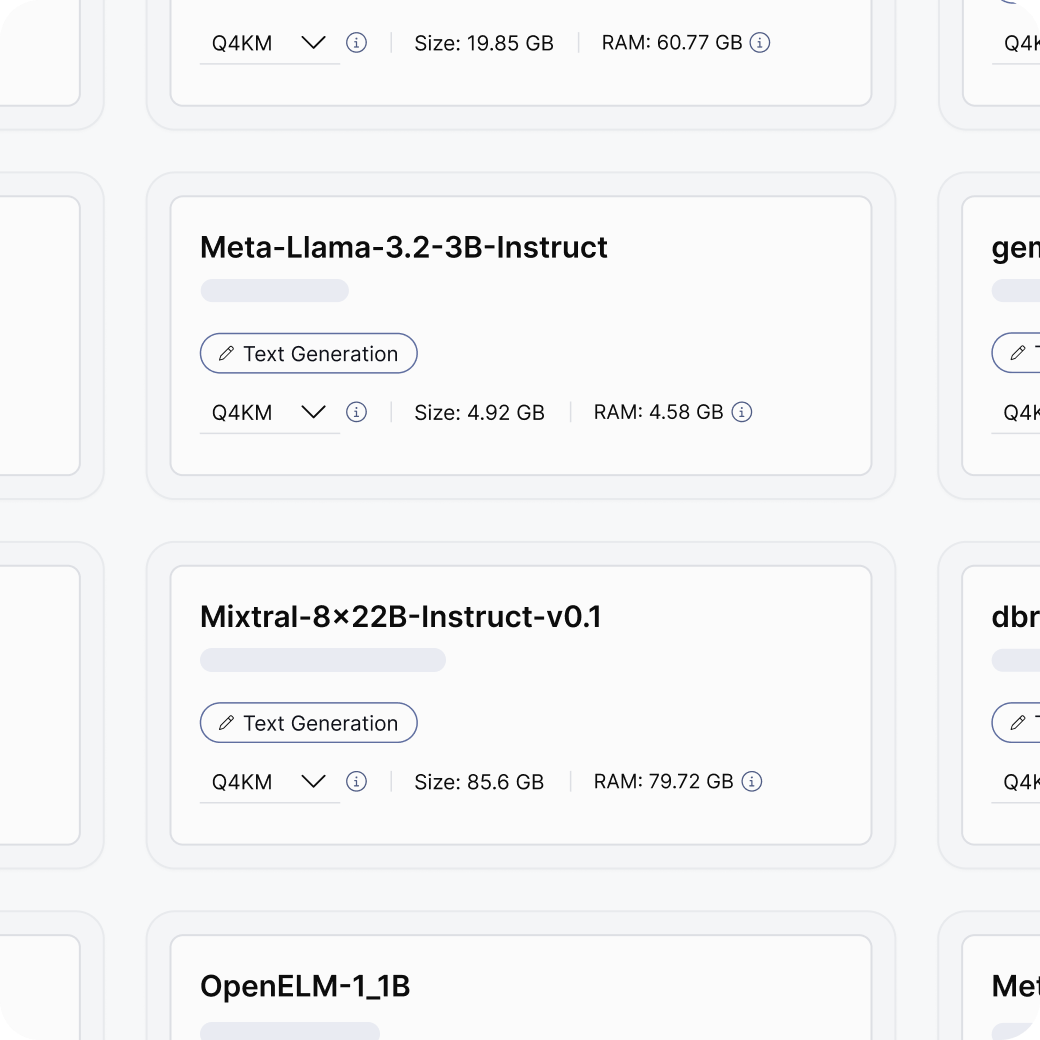Open the OpenELM-1_1B model title
Viewport: 1040px width, 1040px height.
click(305, 987)
